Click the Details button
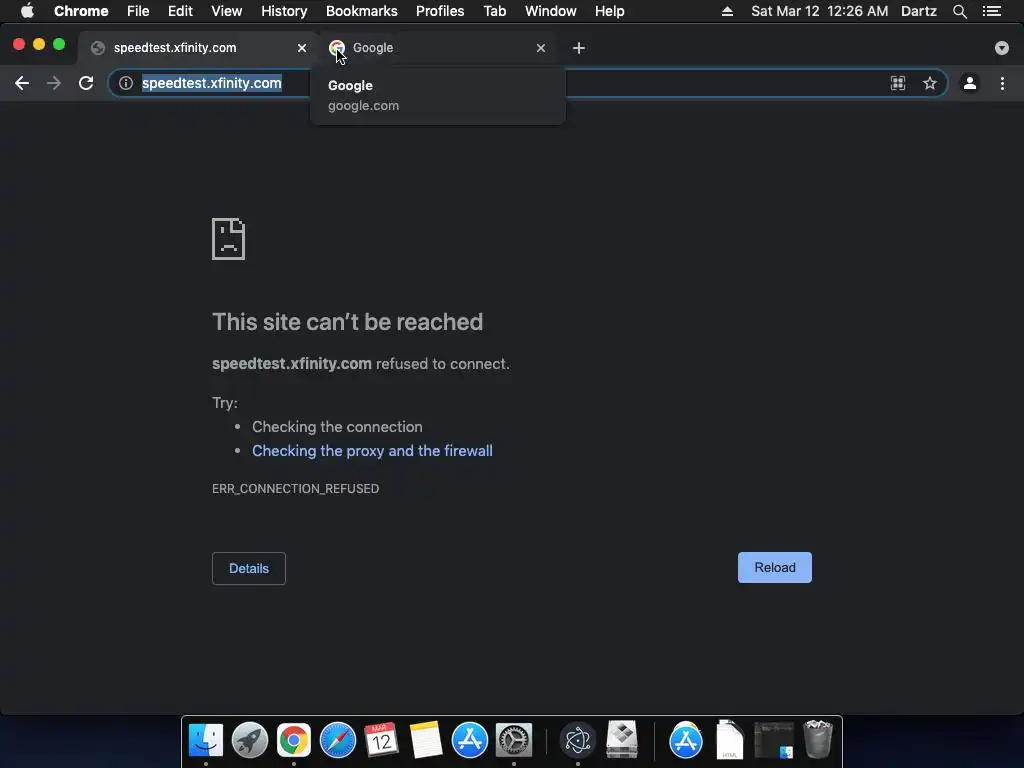1024x768 pixels. (x=249, y=569)
